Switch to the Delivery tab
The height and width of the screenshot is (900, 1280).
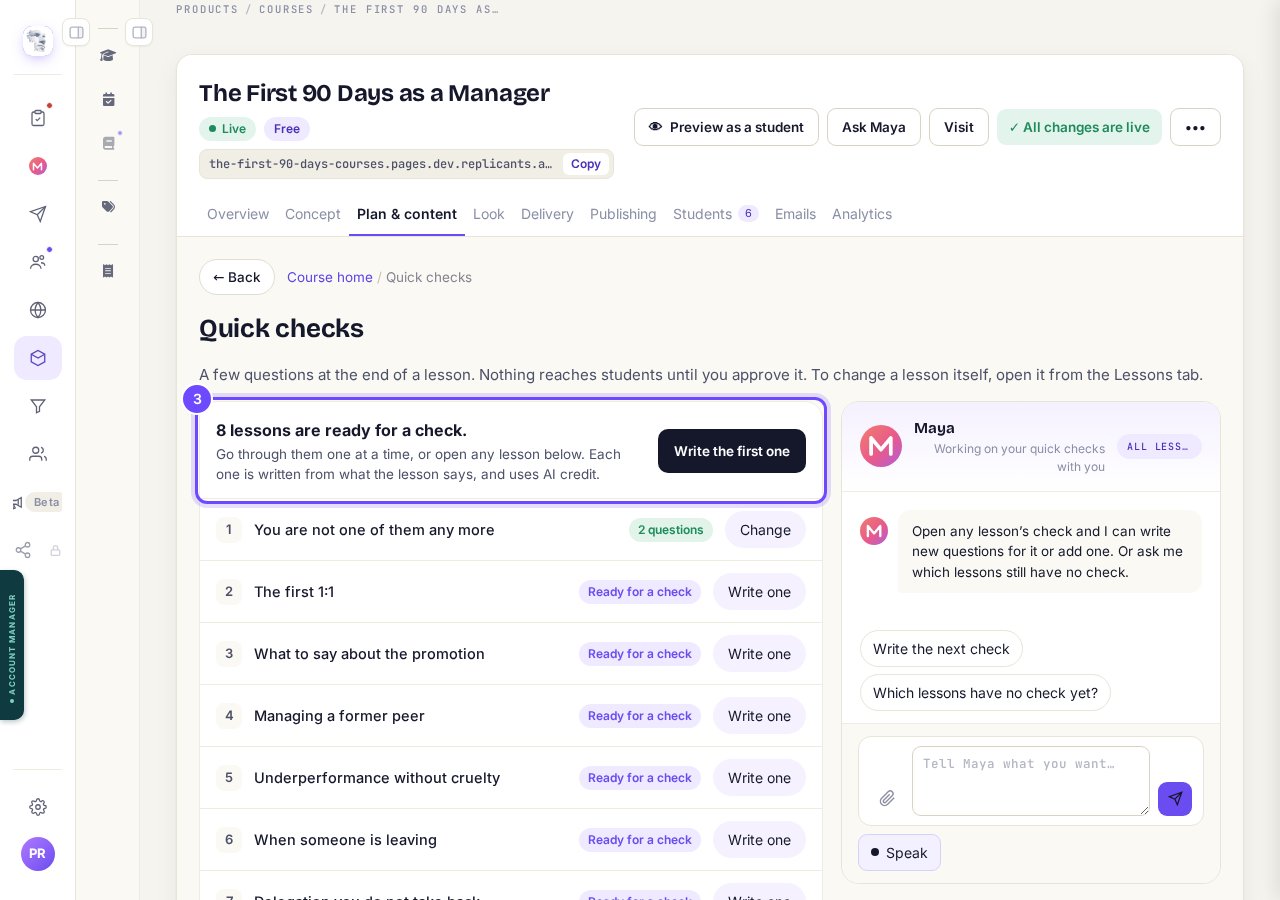(547, 214)
